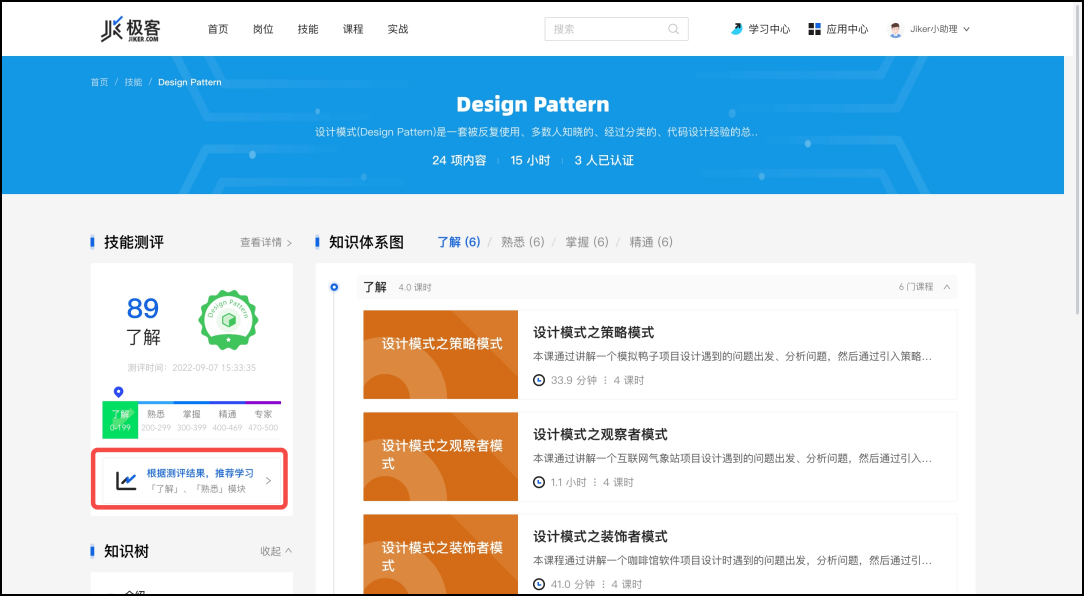Click the 极客 JIKER.COM logo
Image resolution: width=1084 pixels, height=596 pixels.
(130, 29)
